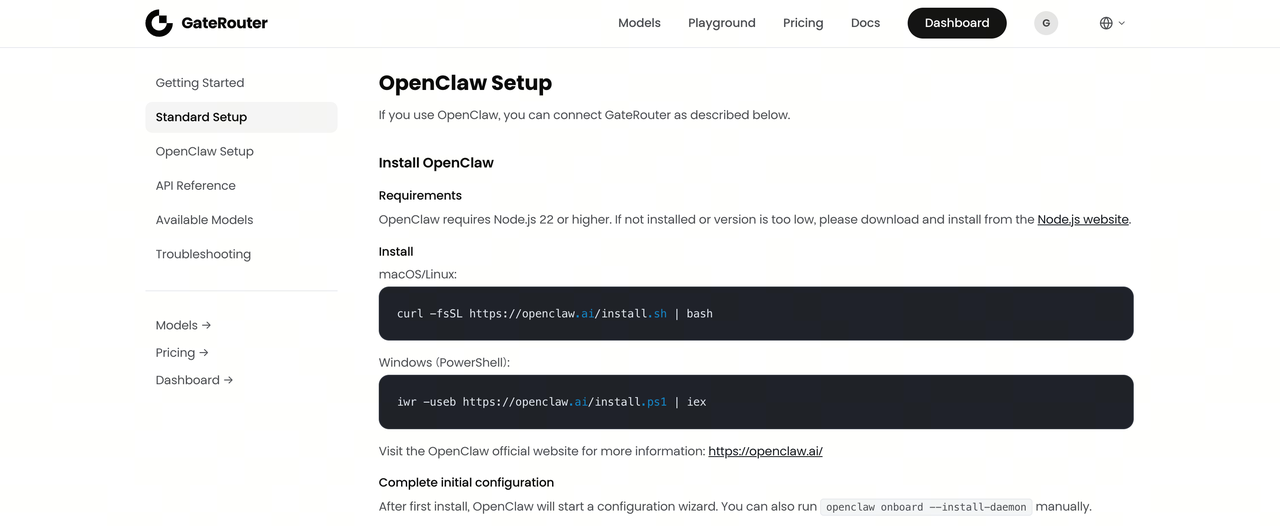Open Docs in top navigation

click(865, 23)
